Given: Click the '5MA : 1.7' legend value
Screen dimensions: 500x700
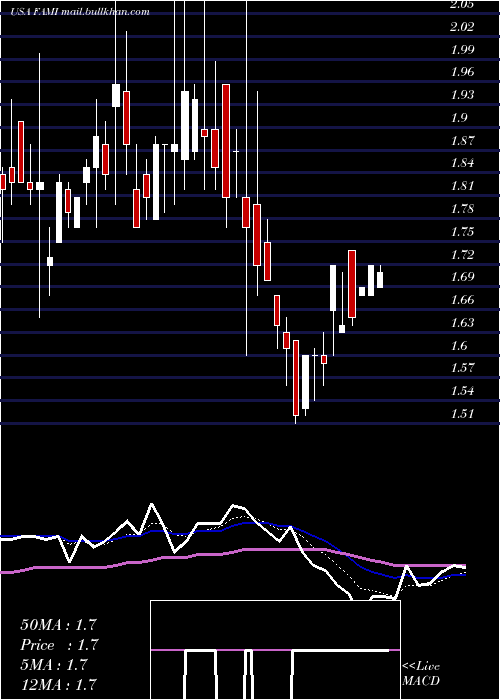Looking at the screenshot, I should [54, 665].
